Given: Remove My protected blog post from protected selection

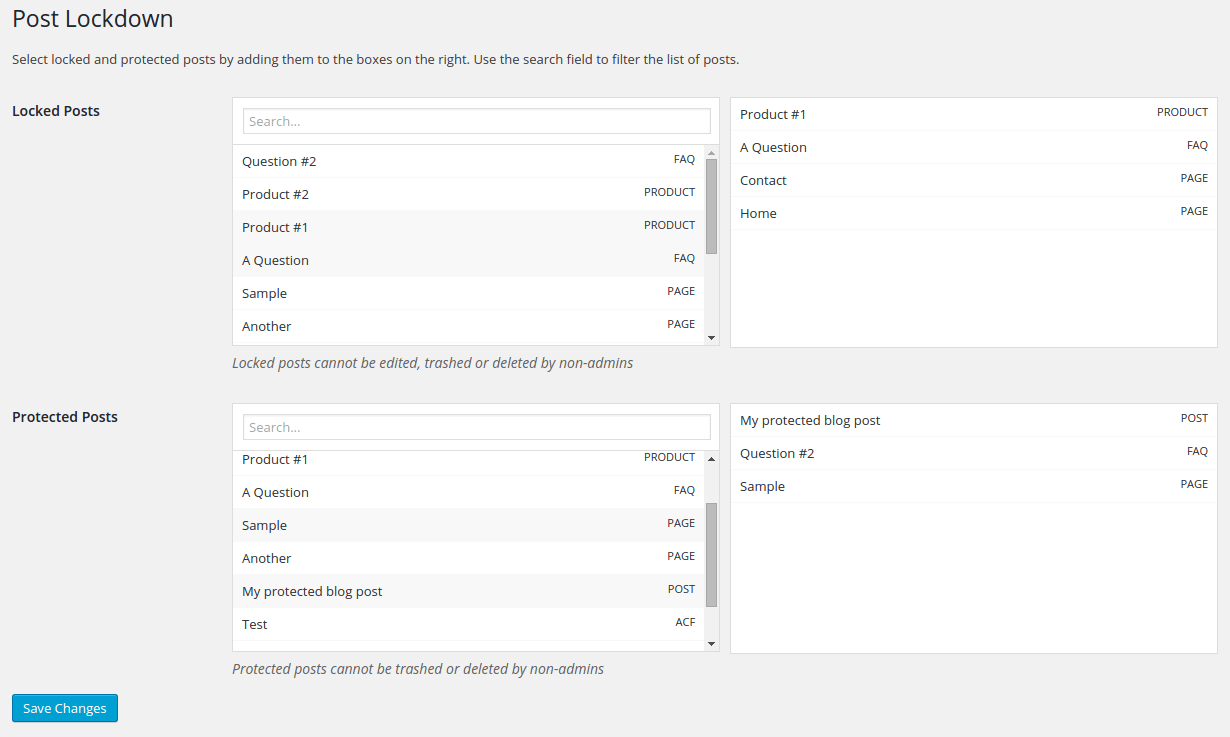Looking at the screenshot, I should pyautogui.click(x=974, y=420).
